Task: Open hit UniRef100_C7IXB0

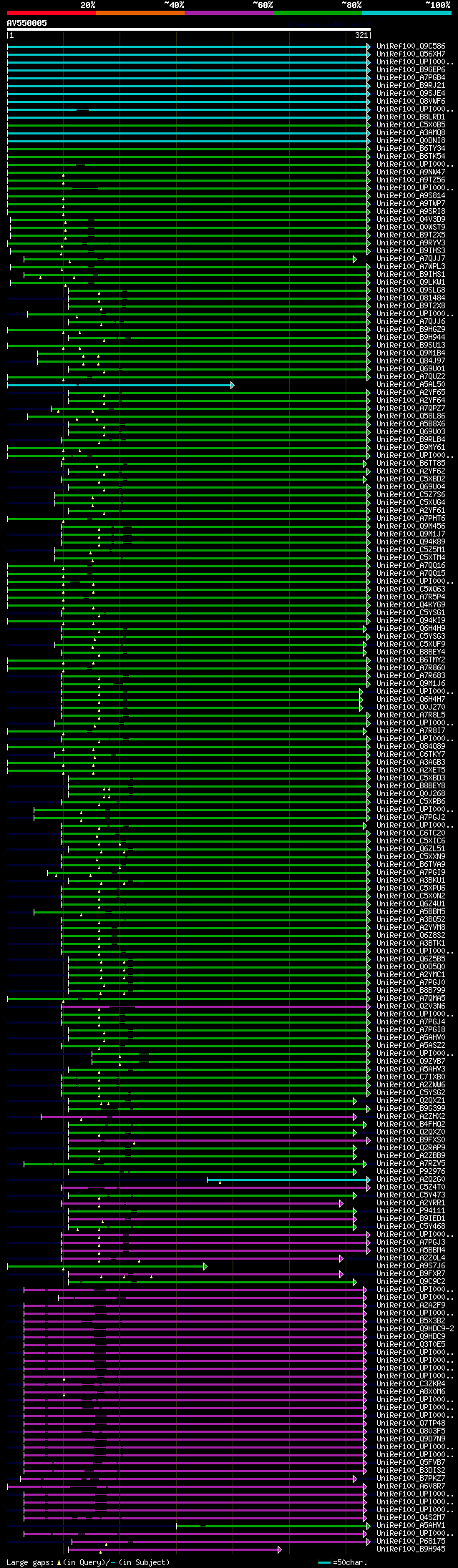Action: [411, 1077]
